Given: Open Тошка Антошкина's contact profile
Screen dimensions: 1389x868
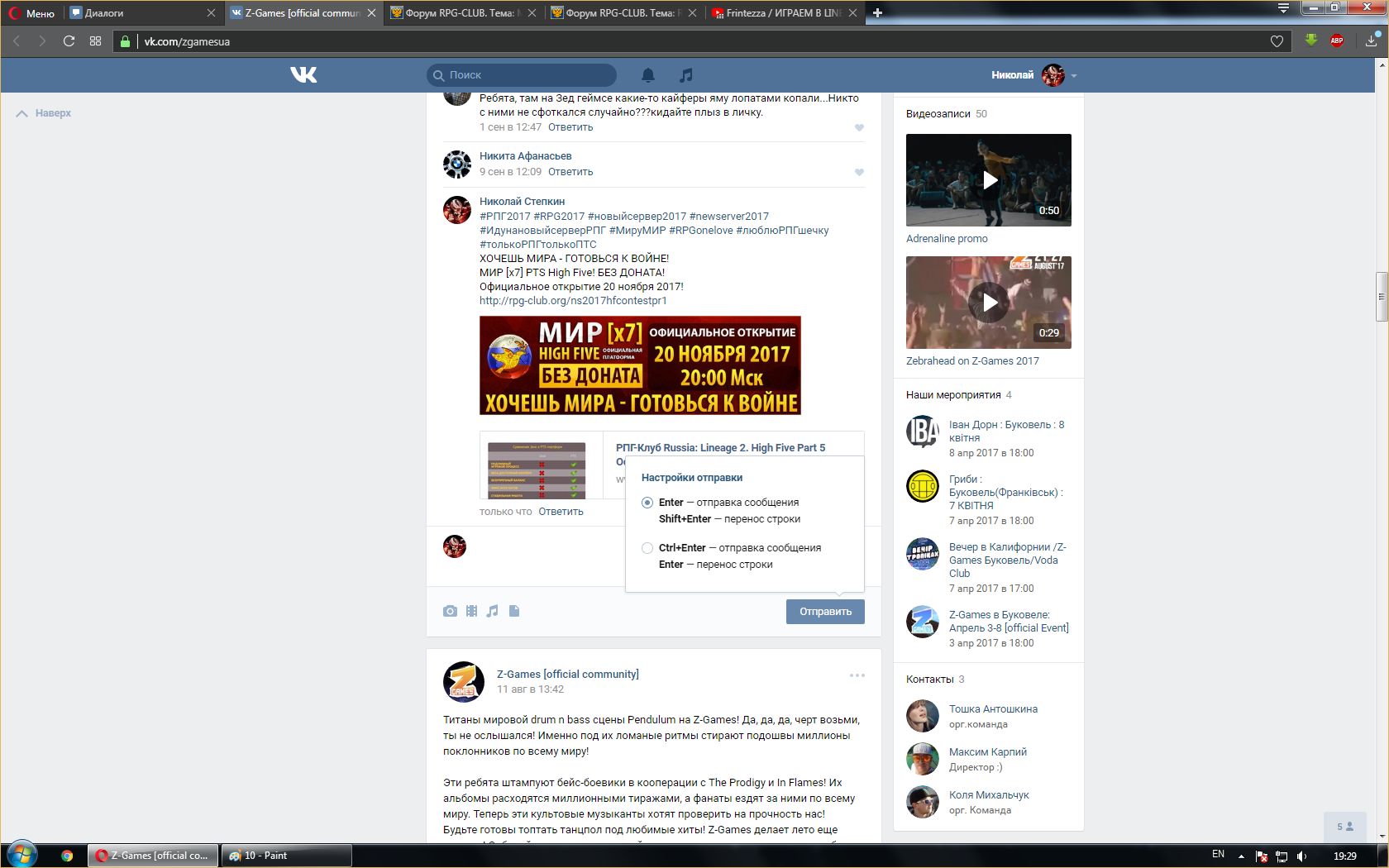Looking at the screenshot, I should pos(993,709).
